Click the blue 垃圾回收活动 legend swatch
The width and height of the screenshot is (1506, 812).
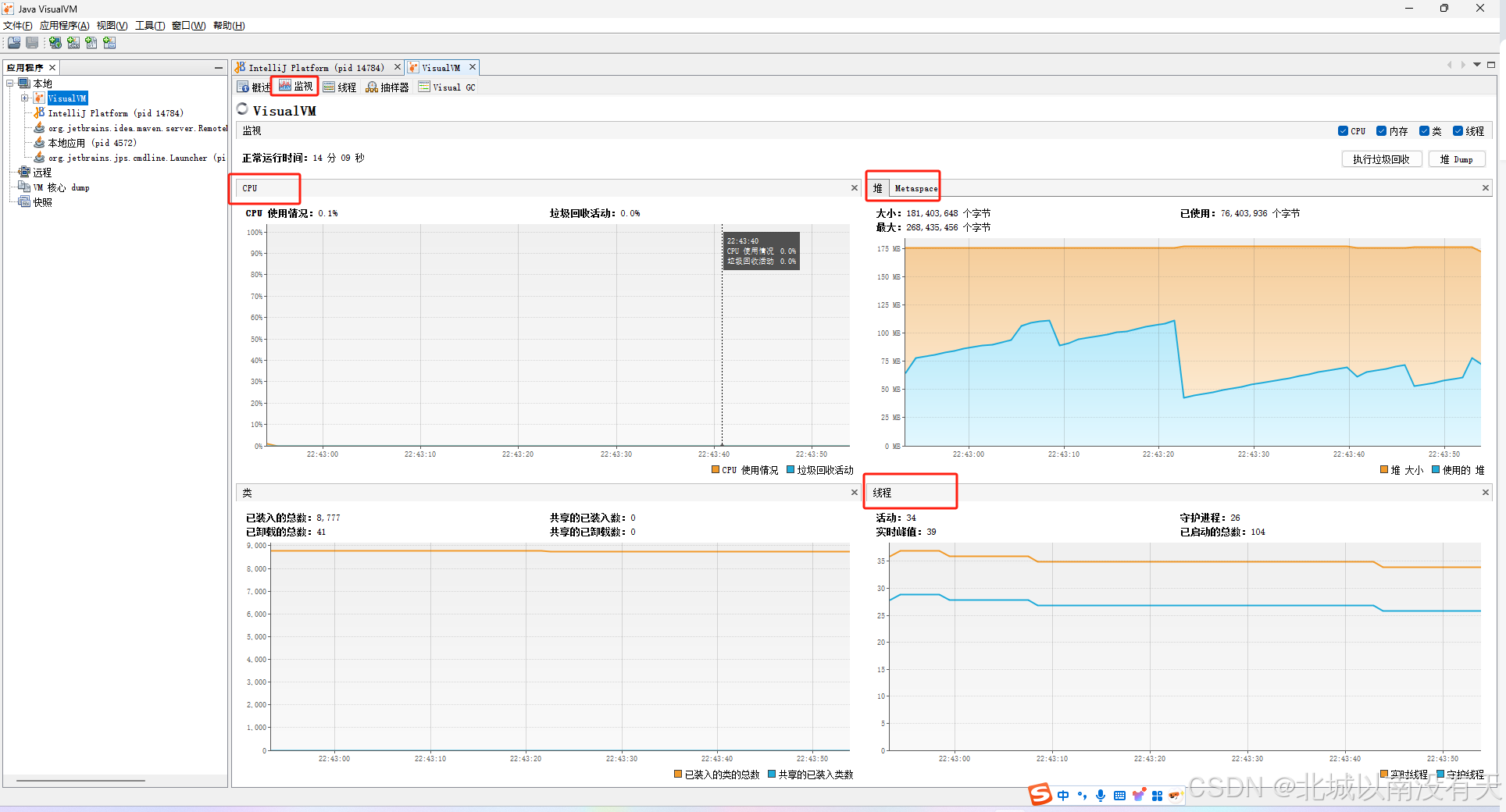tap(790, 470)
